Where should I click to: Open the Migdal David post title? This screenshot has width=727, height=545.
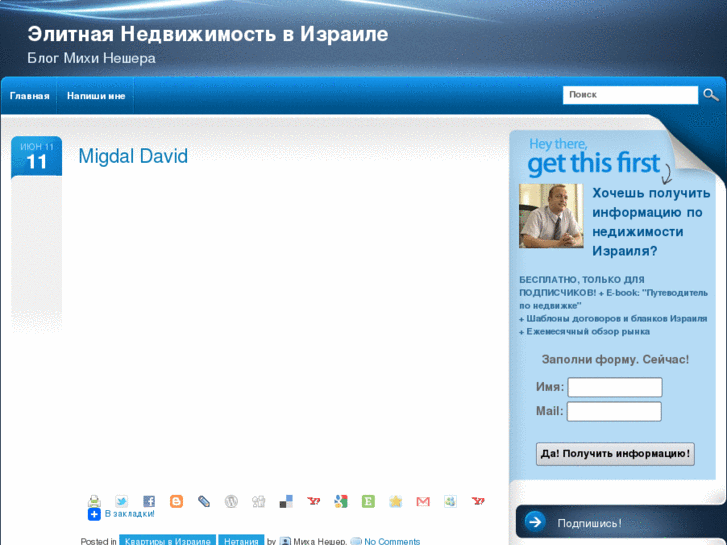tap(133, 156)
